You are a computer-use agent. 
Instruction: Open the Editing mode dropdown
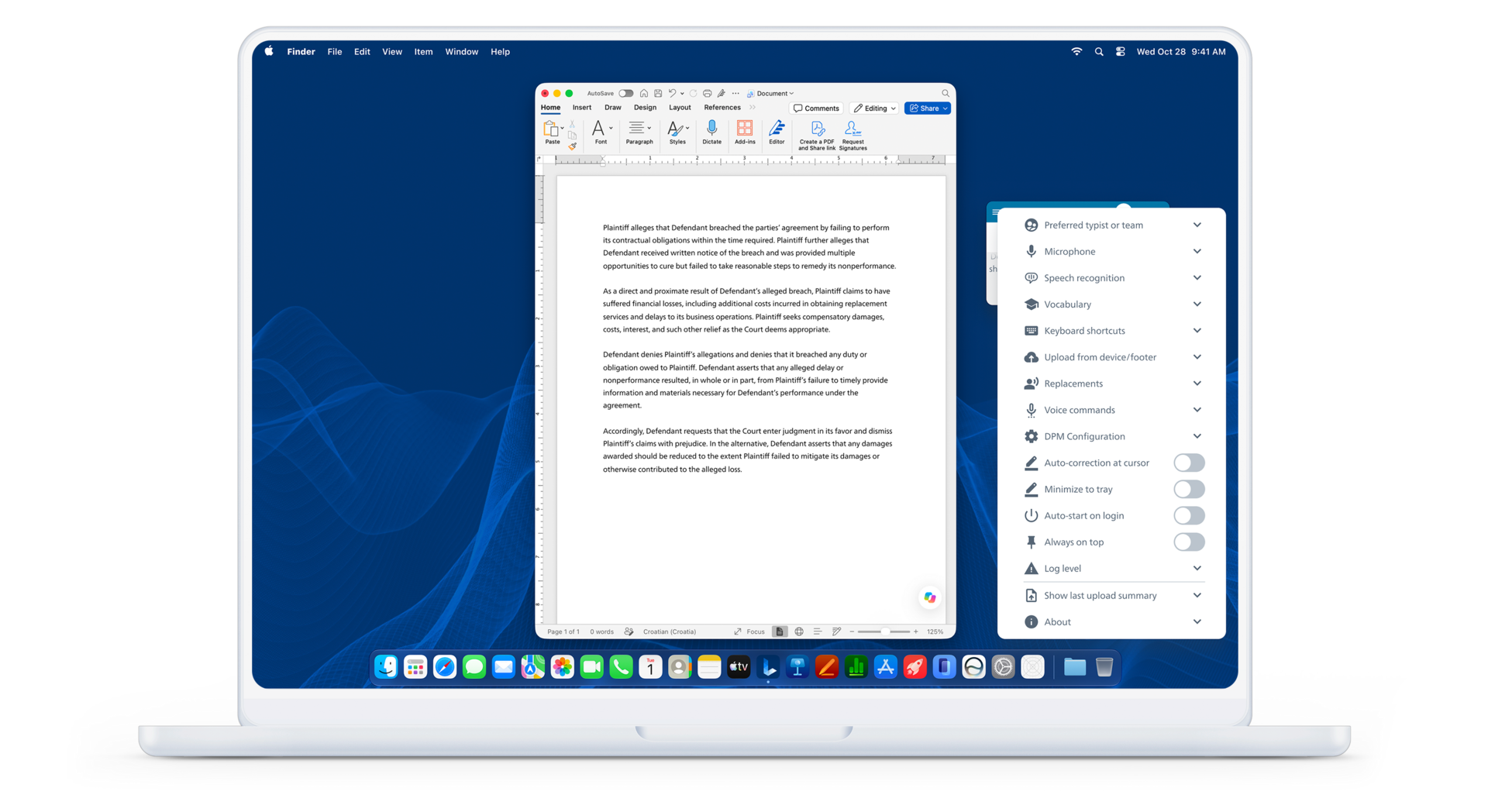click(874, 108)
